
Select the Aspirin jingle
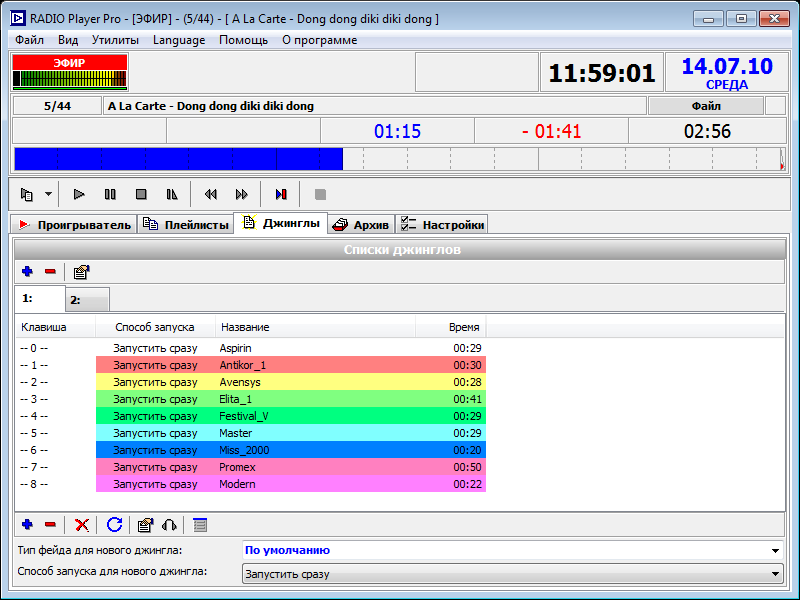[x=251, y=348]
